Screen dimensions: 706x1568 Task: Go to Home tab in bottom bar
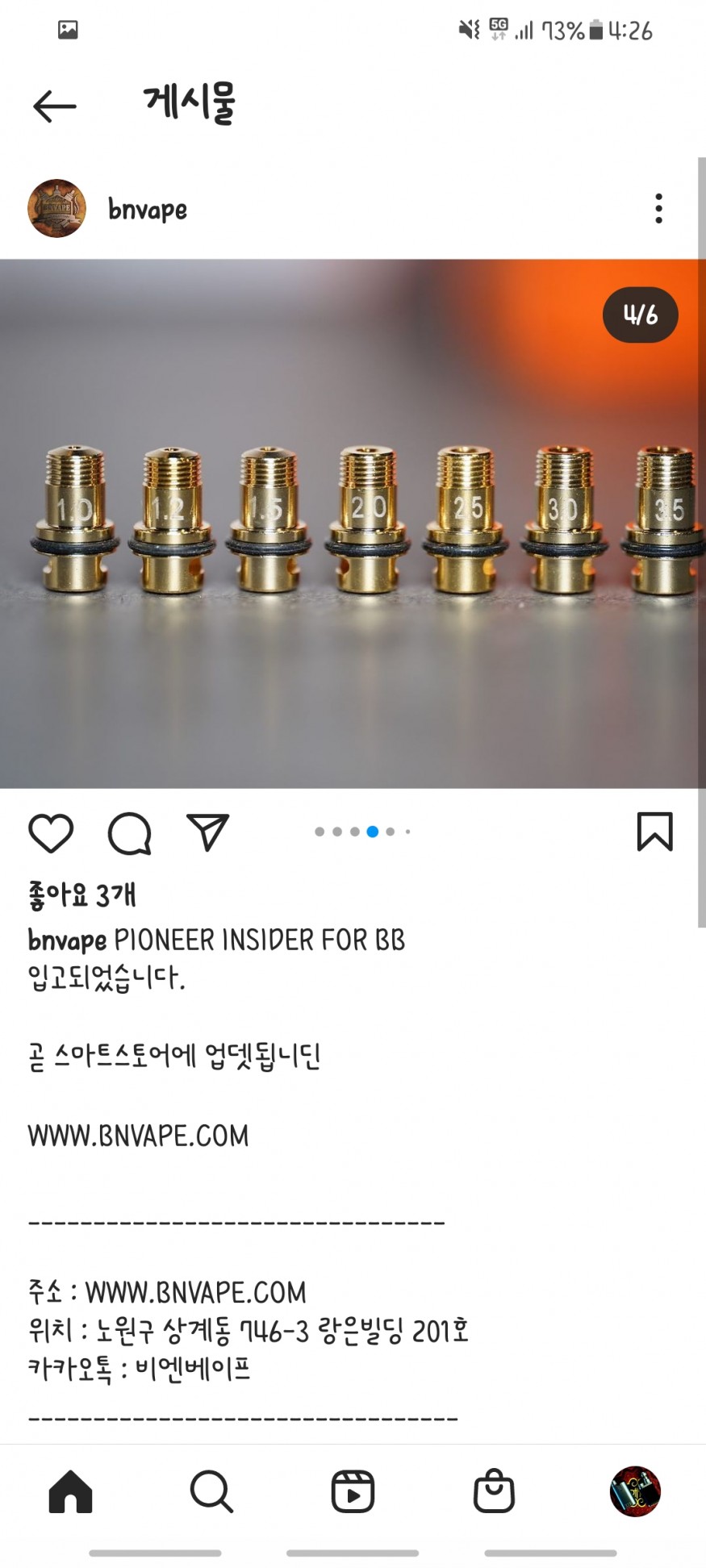pos(71,1491)
